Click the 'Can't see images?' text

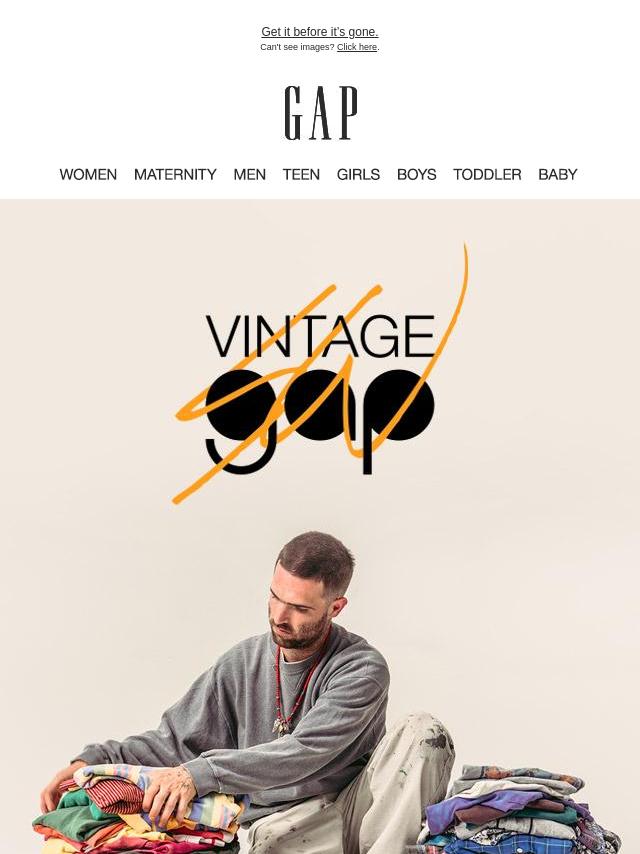click(x=297, y=47)
